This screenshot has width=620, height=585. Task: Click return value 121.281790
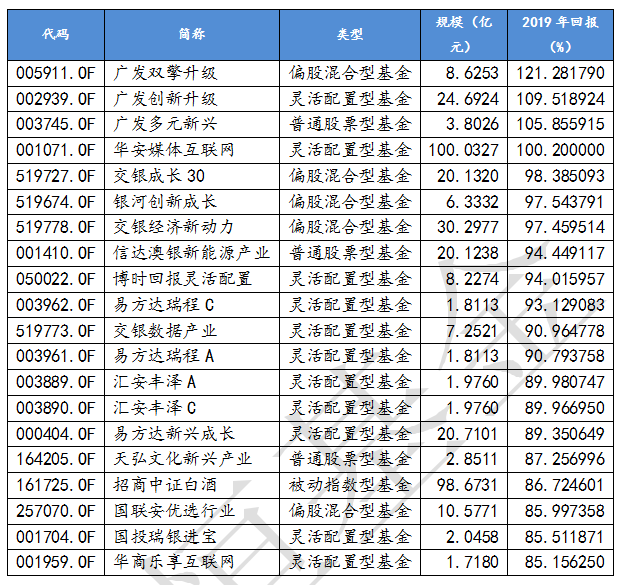point(561,73)
